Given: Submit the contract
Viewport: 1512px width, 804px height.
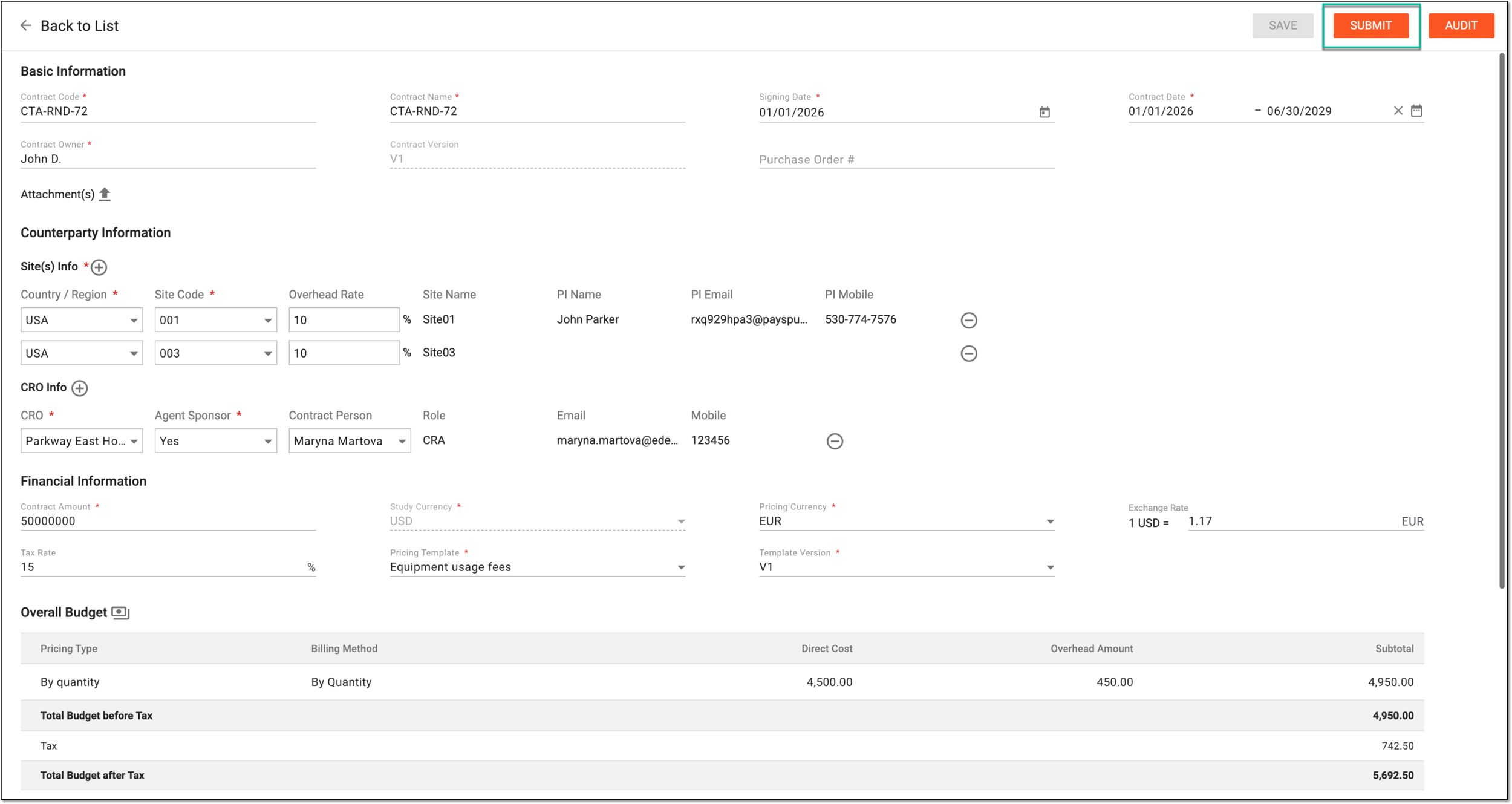Looking at the screenshot, I should [1371, 25].
